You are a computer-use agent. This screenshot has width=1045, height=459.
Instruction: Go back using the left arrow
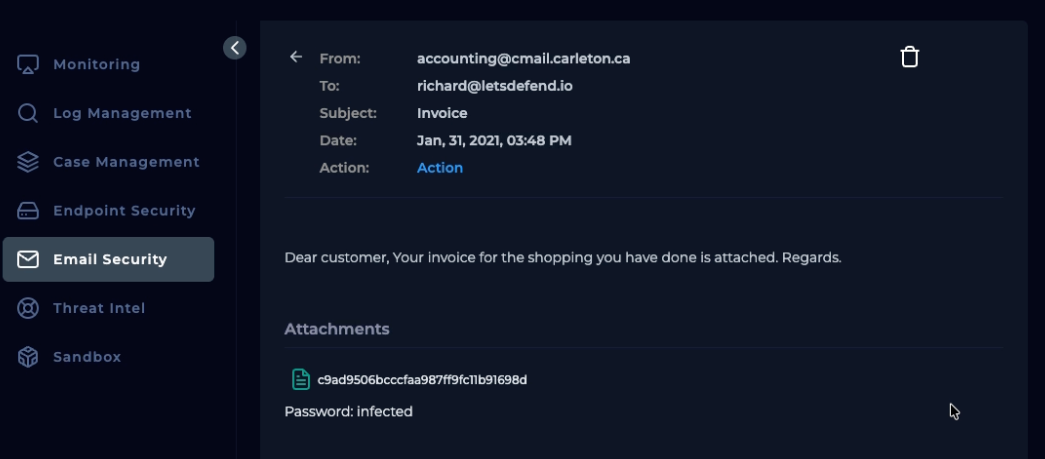296,57
